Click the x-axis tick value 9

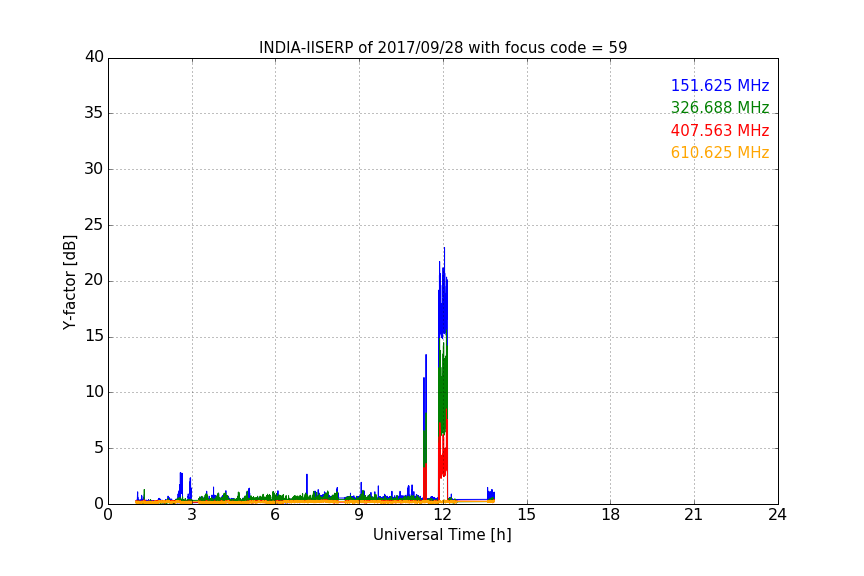click(359, 515)
